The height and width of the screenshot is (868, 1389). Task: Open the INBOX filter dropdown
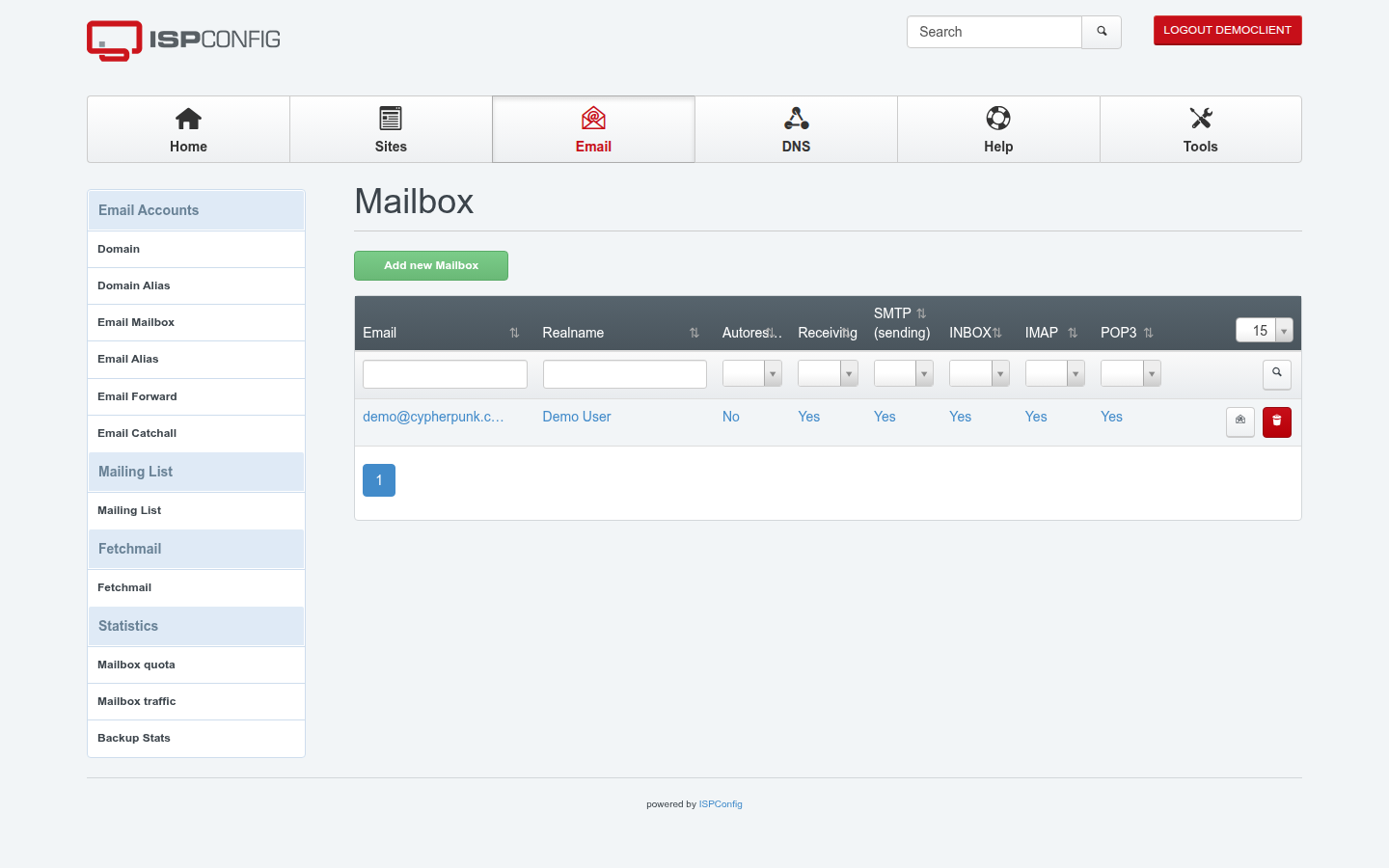(979, 373)
